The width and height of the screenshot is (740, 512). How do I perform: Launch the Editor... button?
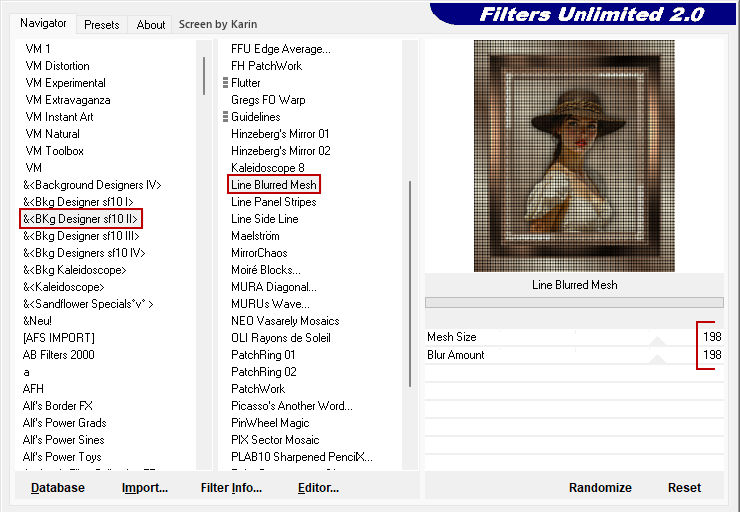(318, 488)
